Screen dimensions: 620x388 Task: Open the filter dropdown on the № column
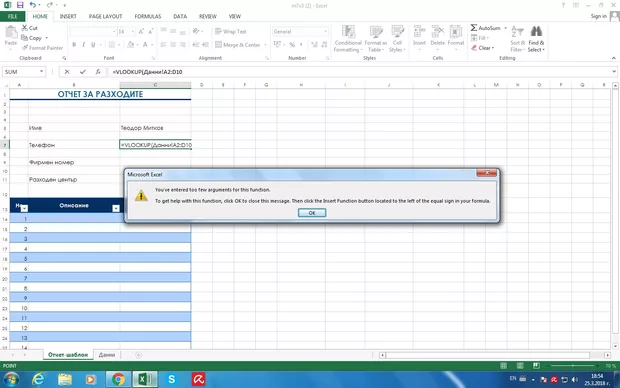pos(25,208)
